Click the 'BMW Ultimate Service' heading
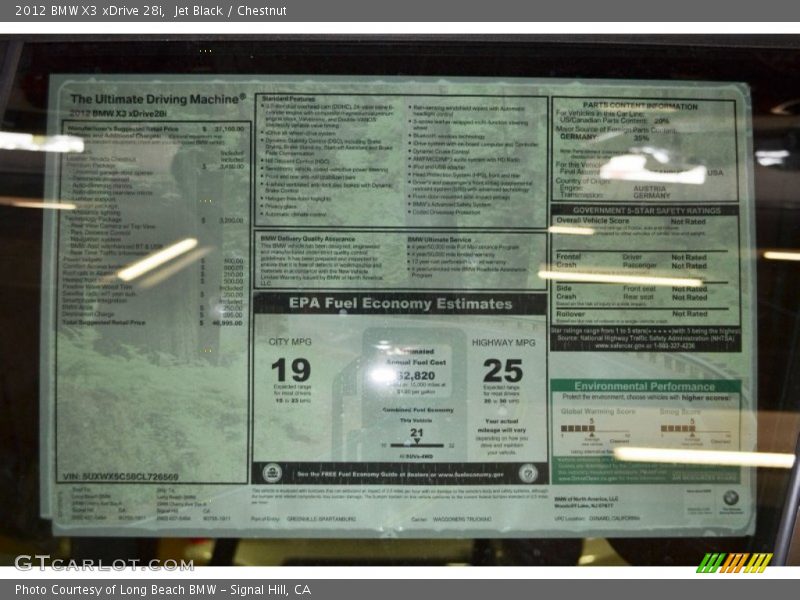 tap(439, 239)
